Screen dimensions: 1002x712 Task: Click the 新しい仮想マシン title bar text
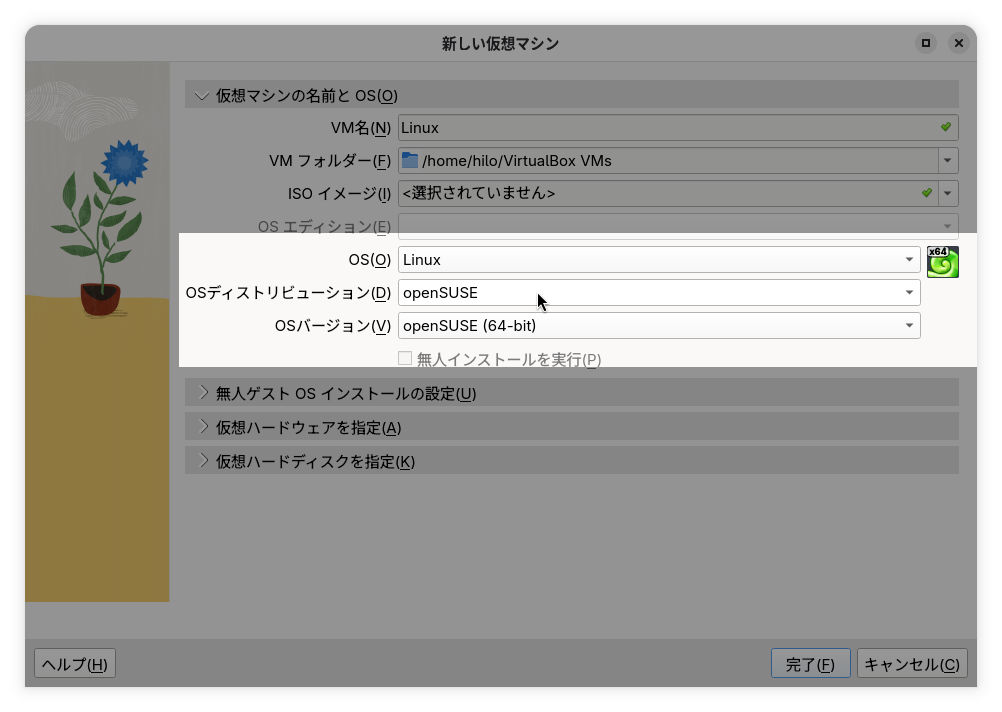tap(500, 43)
